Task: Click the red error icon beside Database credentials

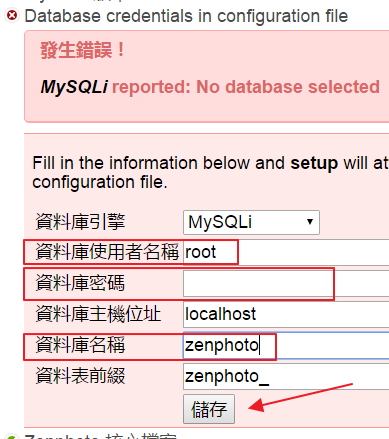Action: pos(12,16)
